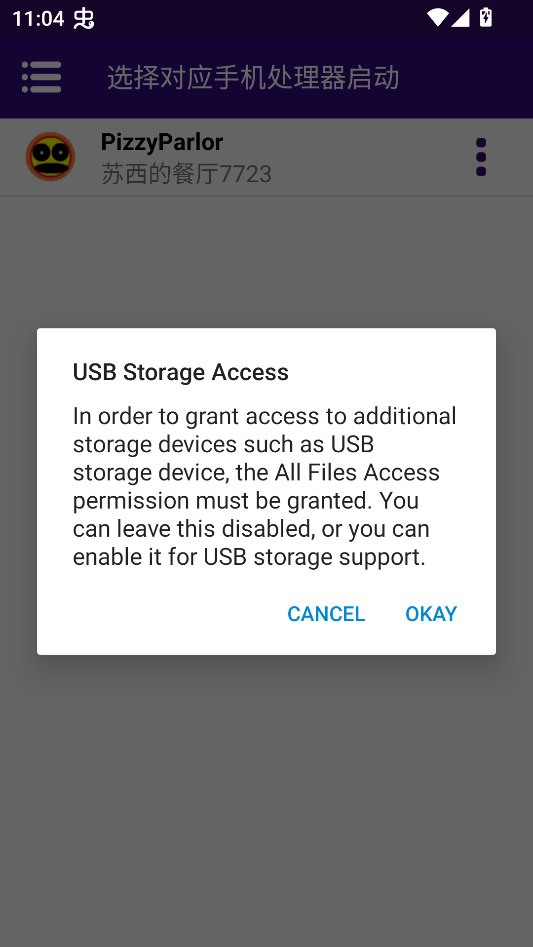Tap the Wi-Fi status bar icon
Screen dimensions: 533x947
(437, 18)
